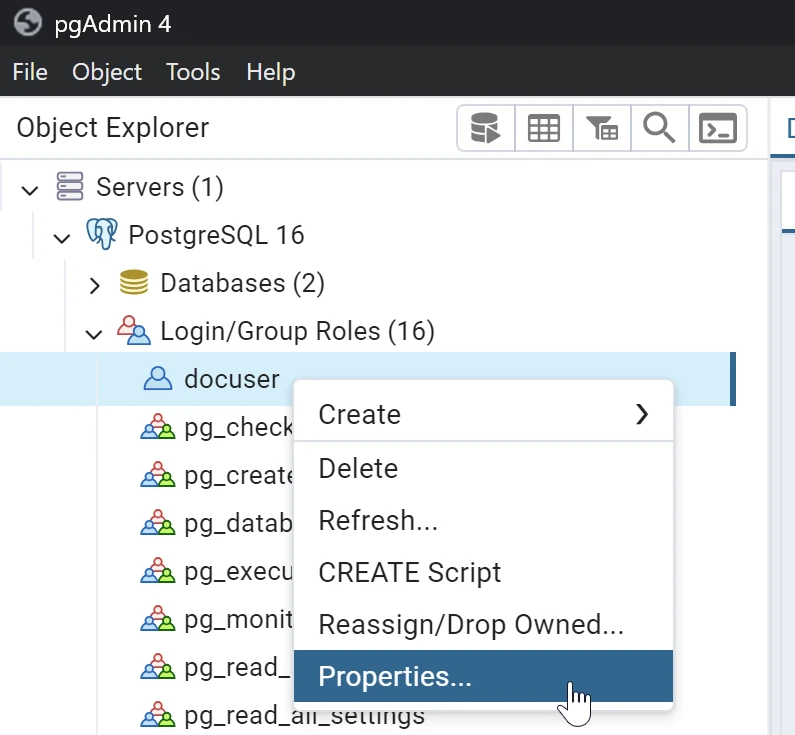Open the Object menu

tap(107, 72)
